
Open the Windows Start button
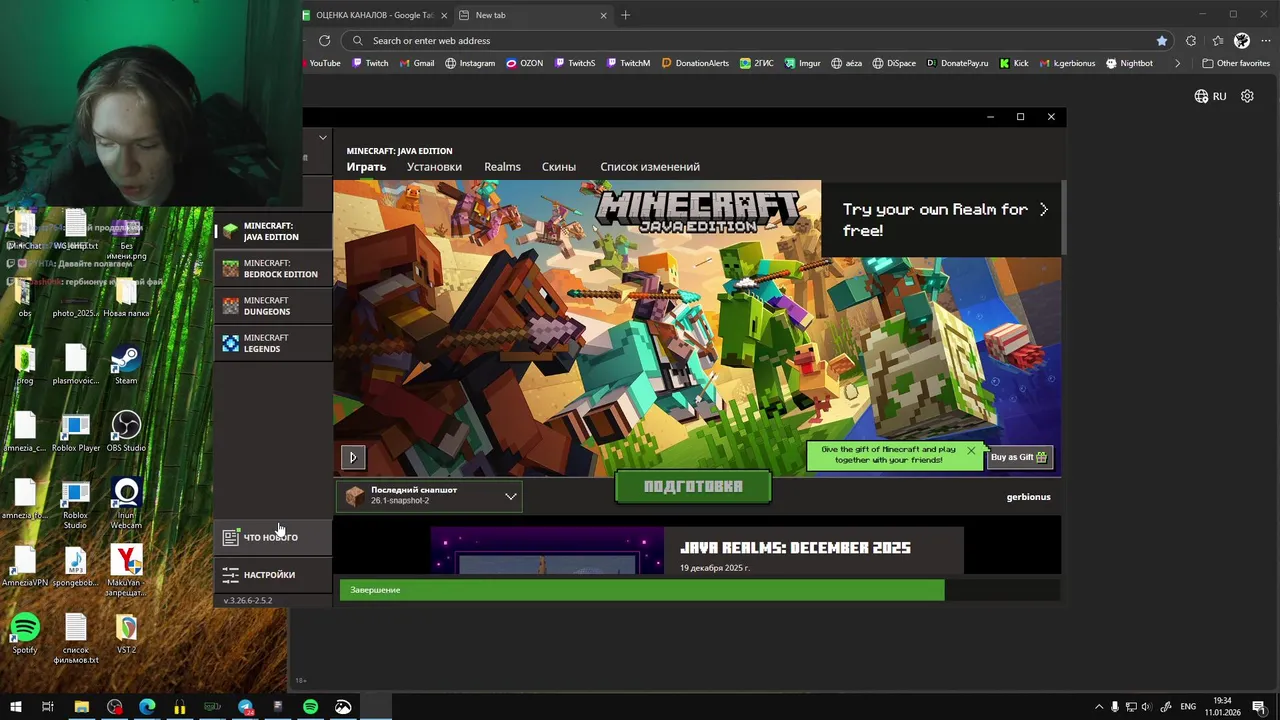tap(15, 707)
